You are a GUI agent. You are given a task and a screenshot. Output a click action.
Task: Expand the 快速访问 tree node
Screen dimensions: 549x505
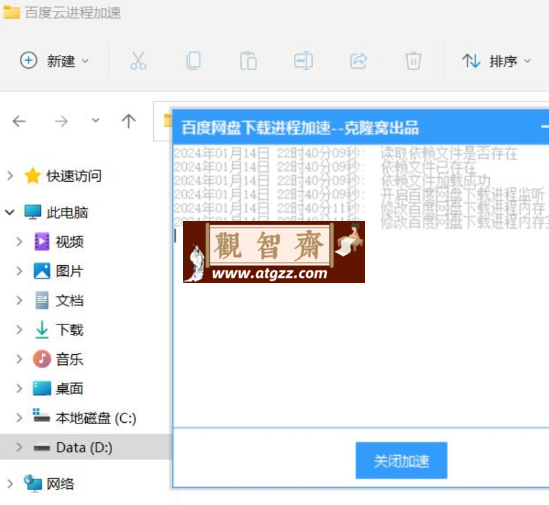(x=10, y=175)
